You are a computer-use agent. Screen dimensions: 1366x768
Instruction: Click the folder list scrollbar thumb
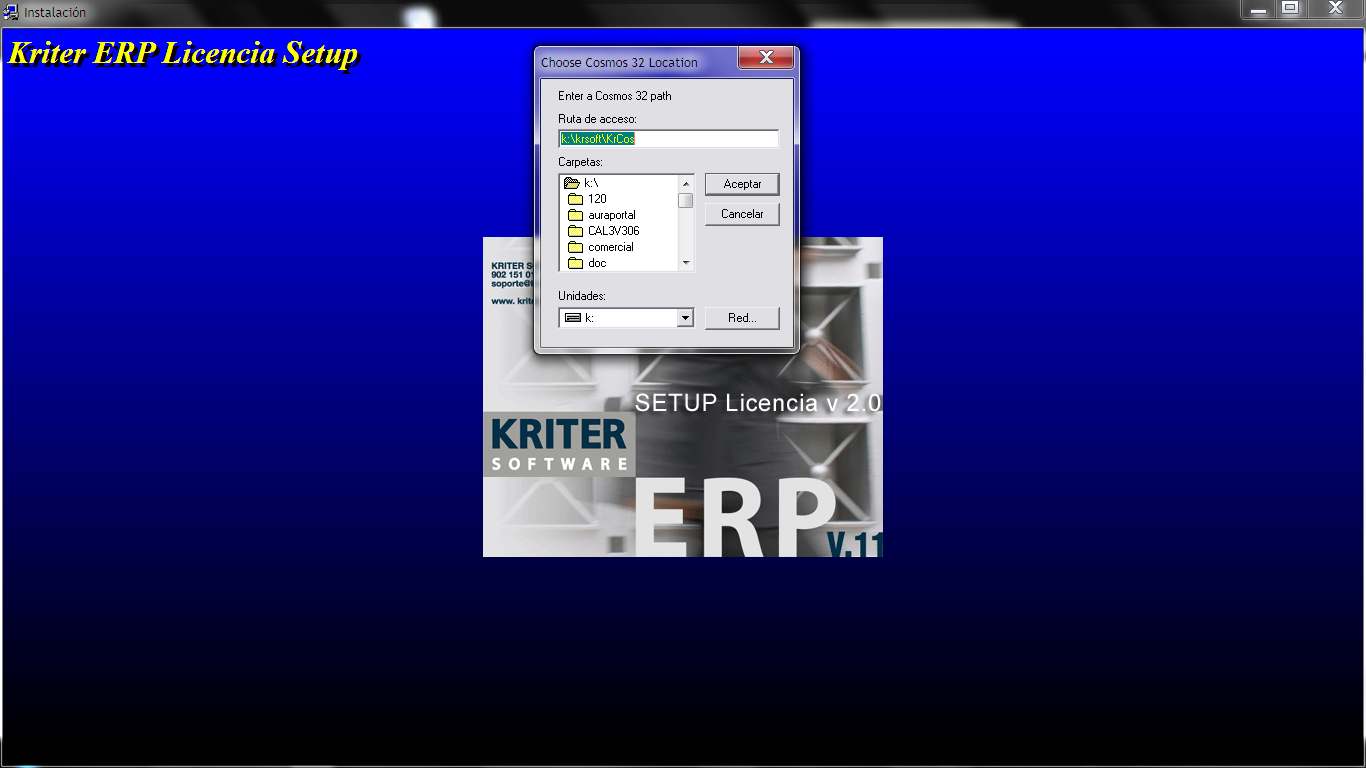[x=686, y=199]
